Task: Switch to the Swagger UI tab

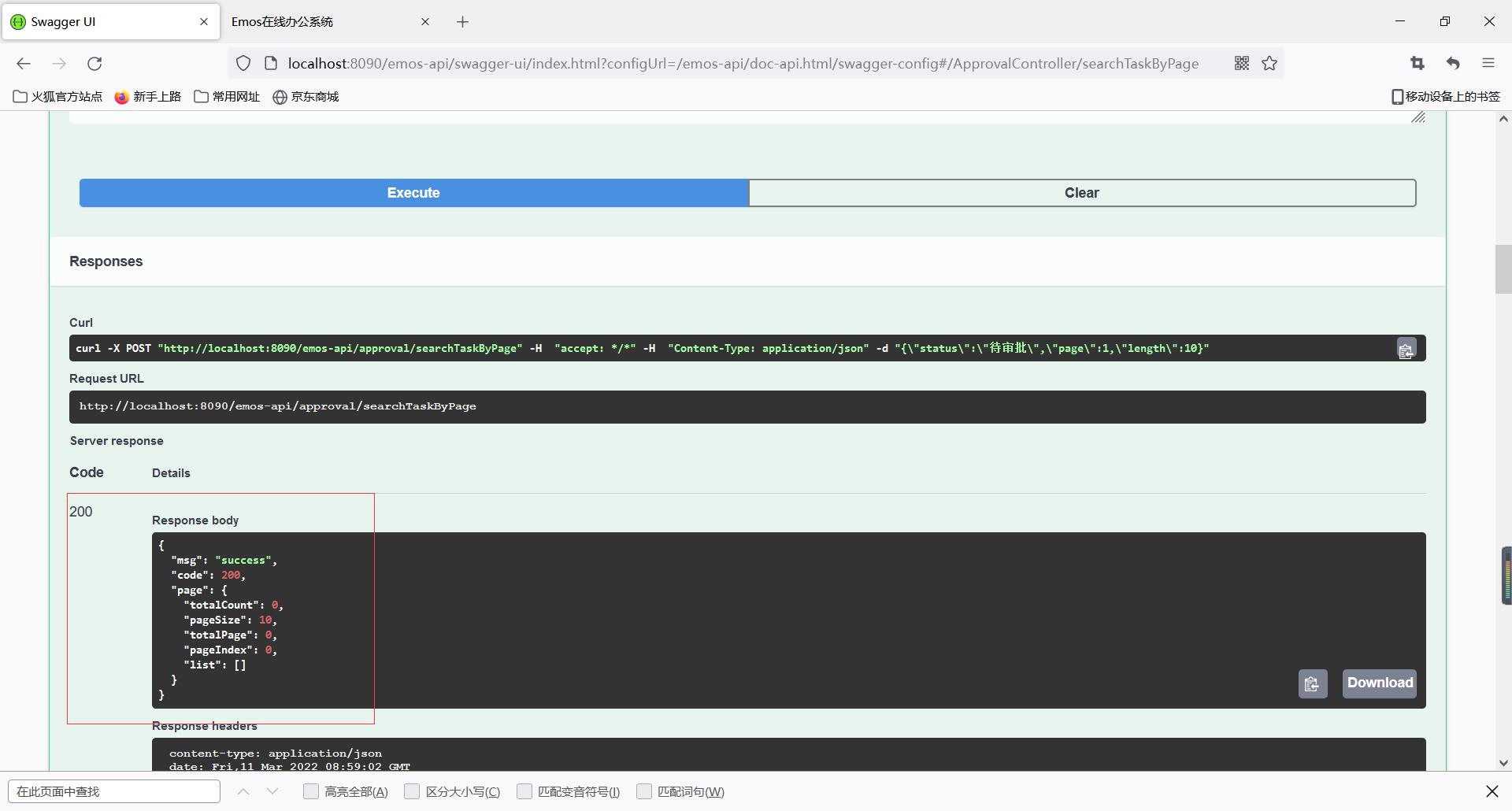Action: click(x=110, y=21)
